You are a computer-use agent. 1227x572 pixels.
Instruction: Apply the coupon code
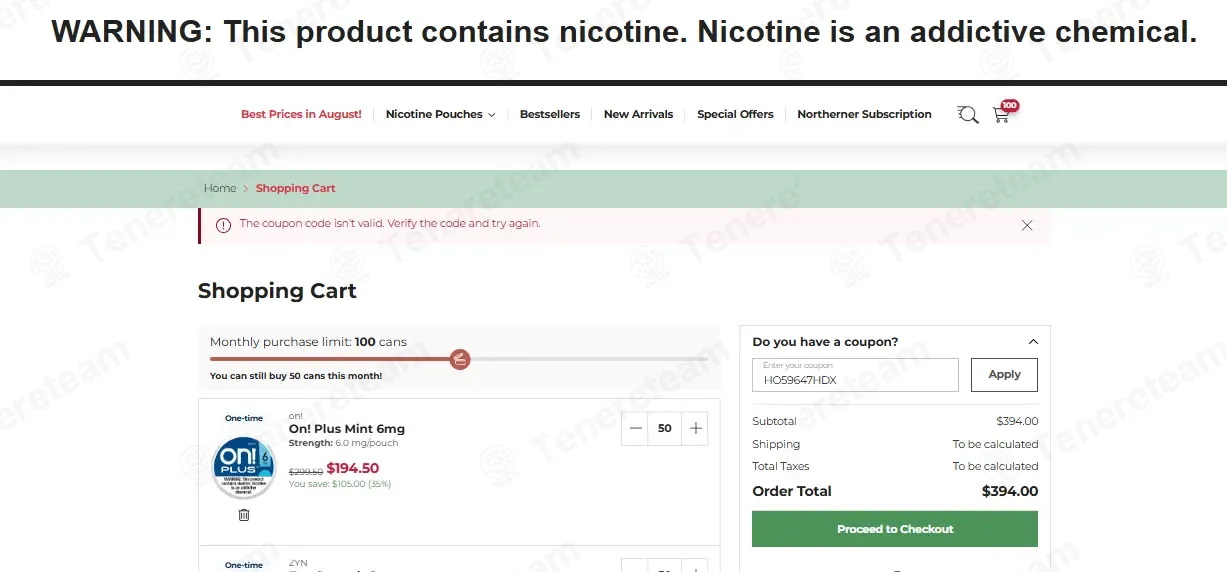click(x=1004, y=375)
